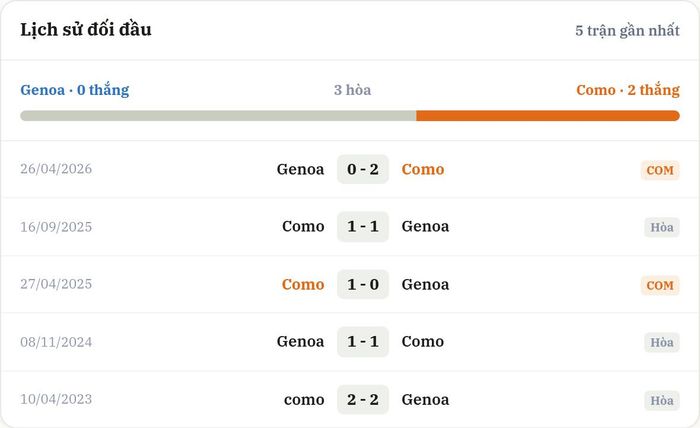Select the 2 - 2 score box
The width and height of the screenshot is (700, 428).
coord(363,399)
